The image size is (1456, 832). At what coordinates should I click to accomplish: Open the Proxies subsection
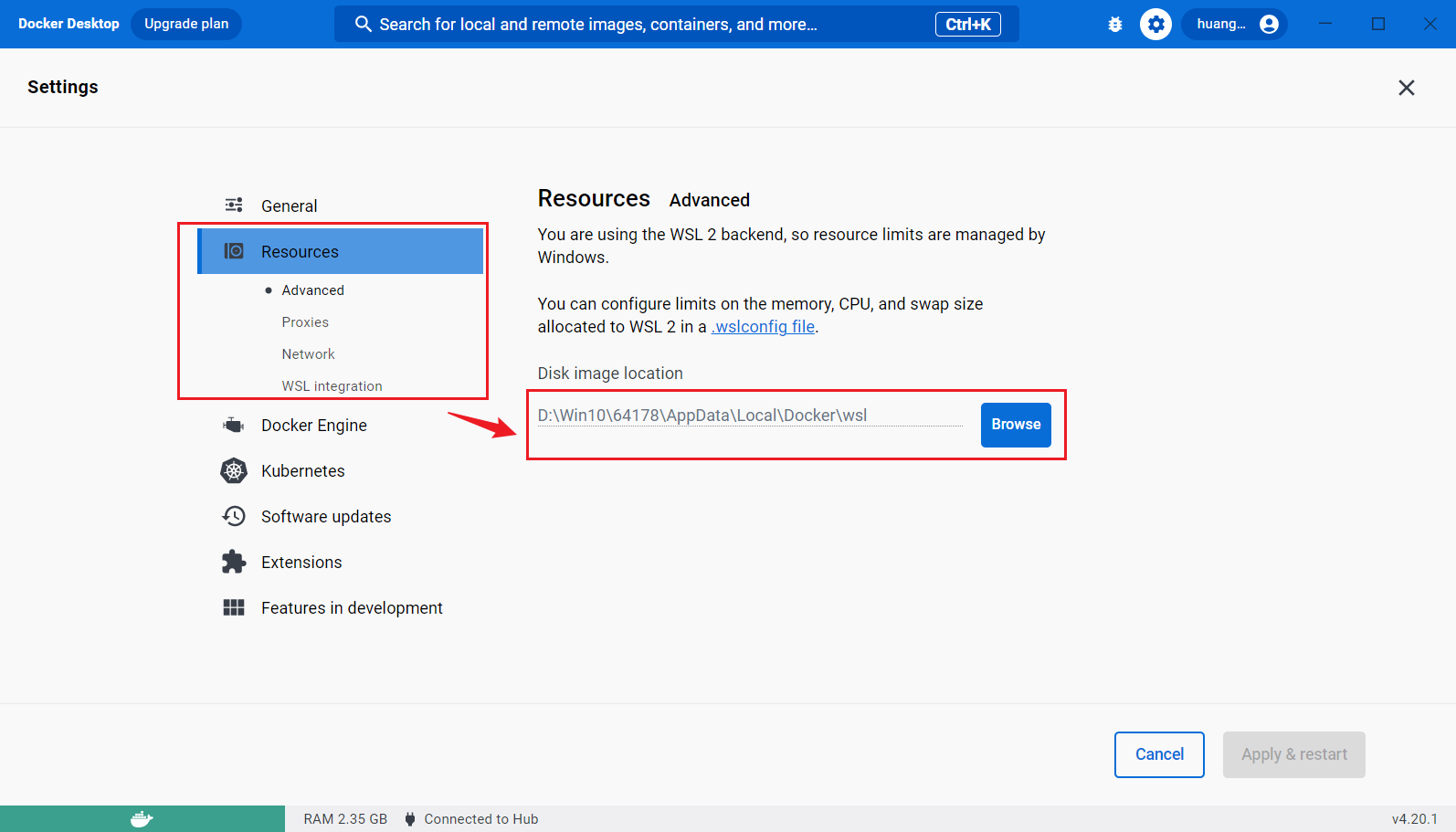[305, 322]
